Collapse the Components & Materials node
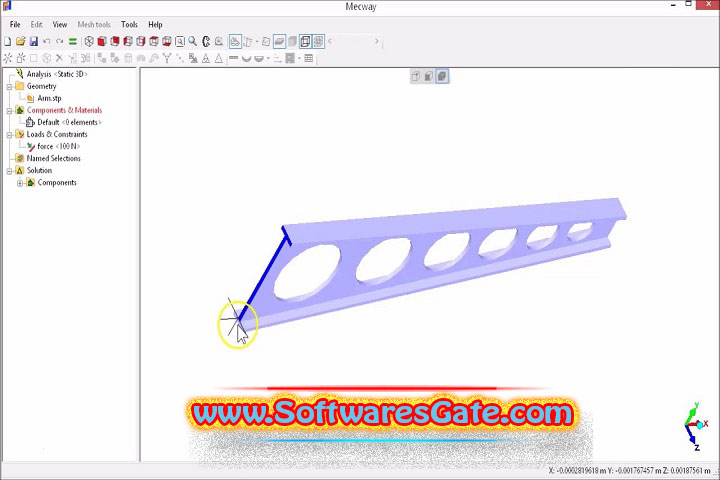Screen dimensions: 720x480 click(9, 111)
